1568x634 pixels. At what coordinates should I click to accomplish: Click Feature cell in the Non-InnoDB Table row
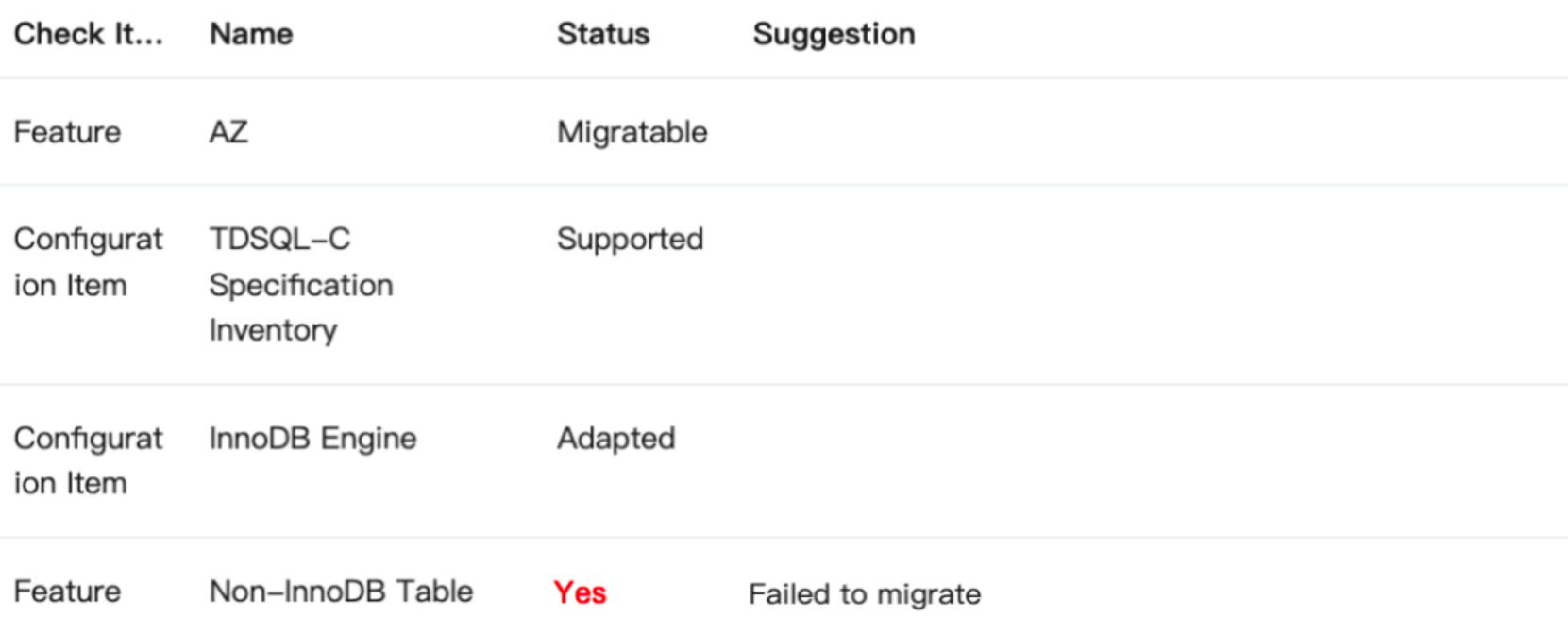[67, 592]
